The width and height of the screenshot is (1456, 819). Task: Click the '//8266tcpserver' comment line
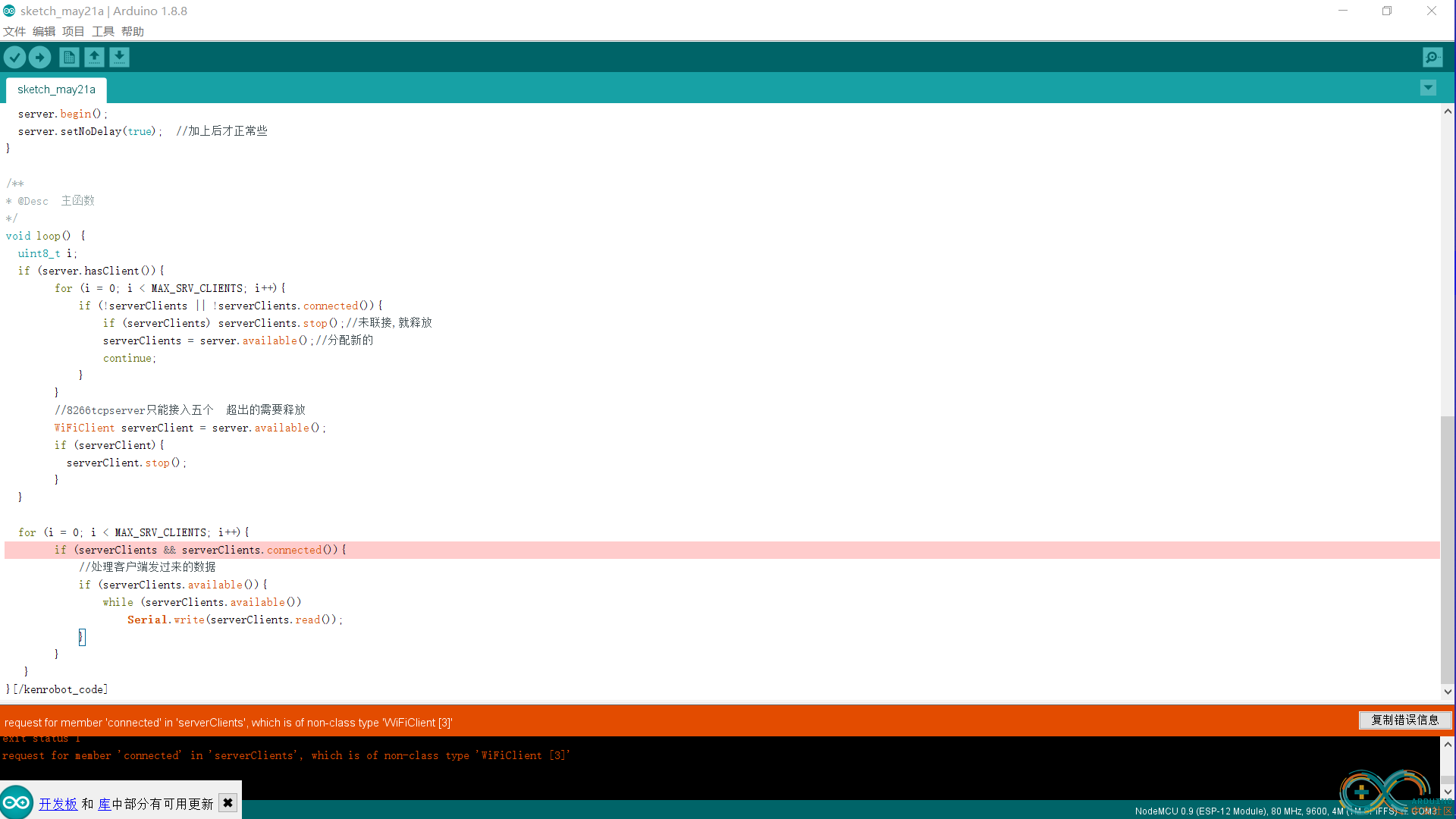(180, 410)
